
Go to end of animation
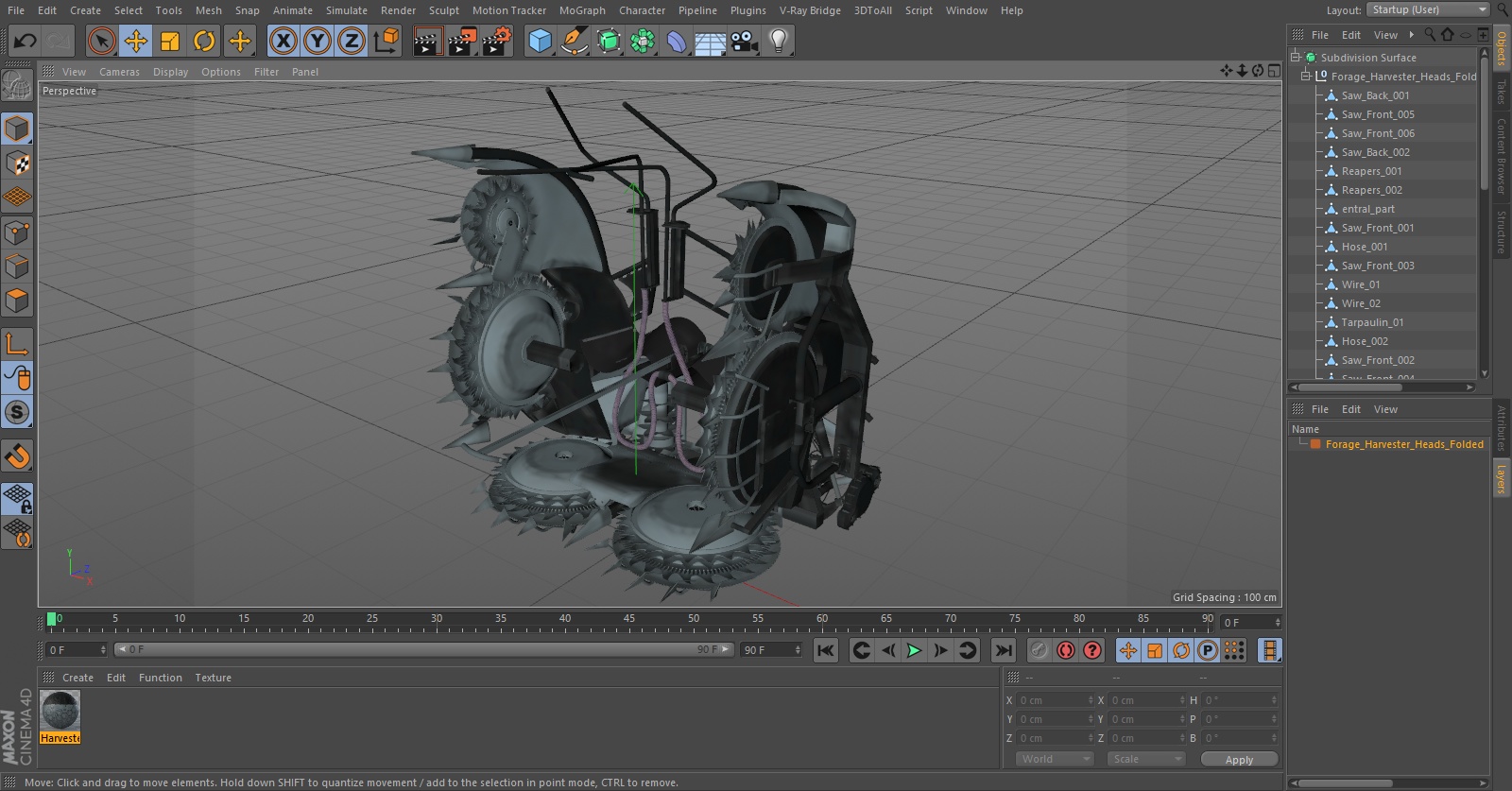(x=1004, y=650)
